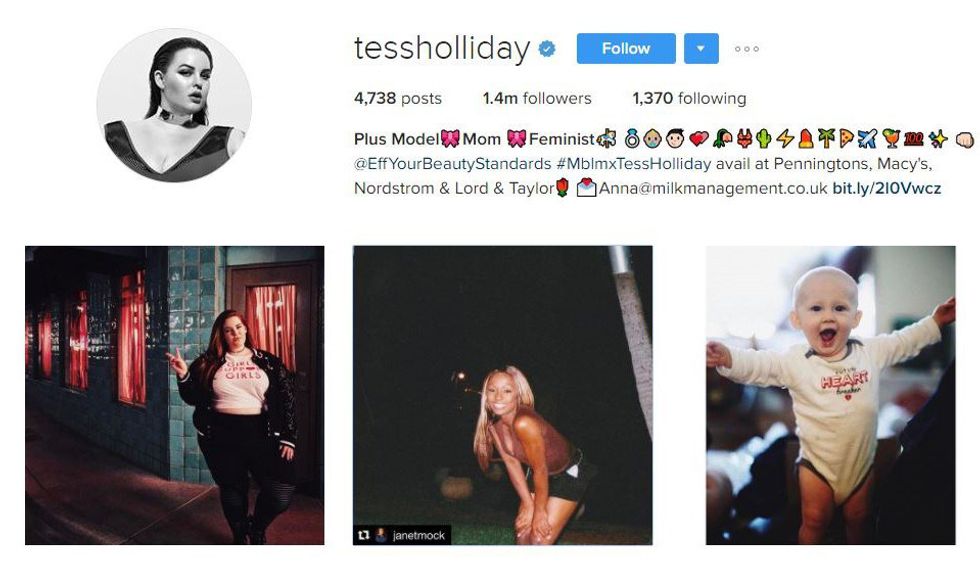
Task: Click the airplane emoji in bio
Action: coord(868,139)
